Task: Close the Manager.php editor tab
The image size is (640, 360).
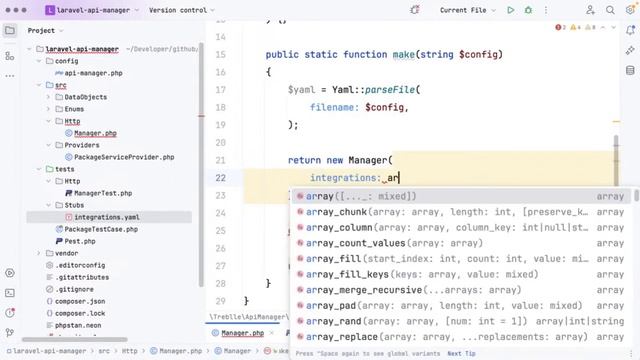Action: [272, 333]
